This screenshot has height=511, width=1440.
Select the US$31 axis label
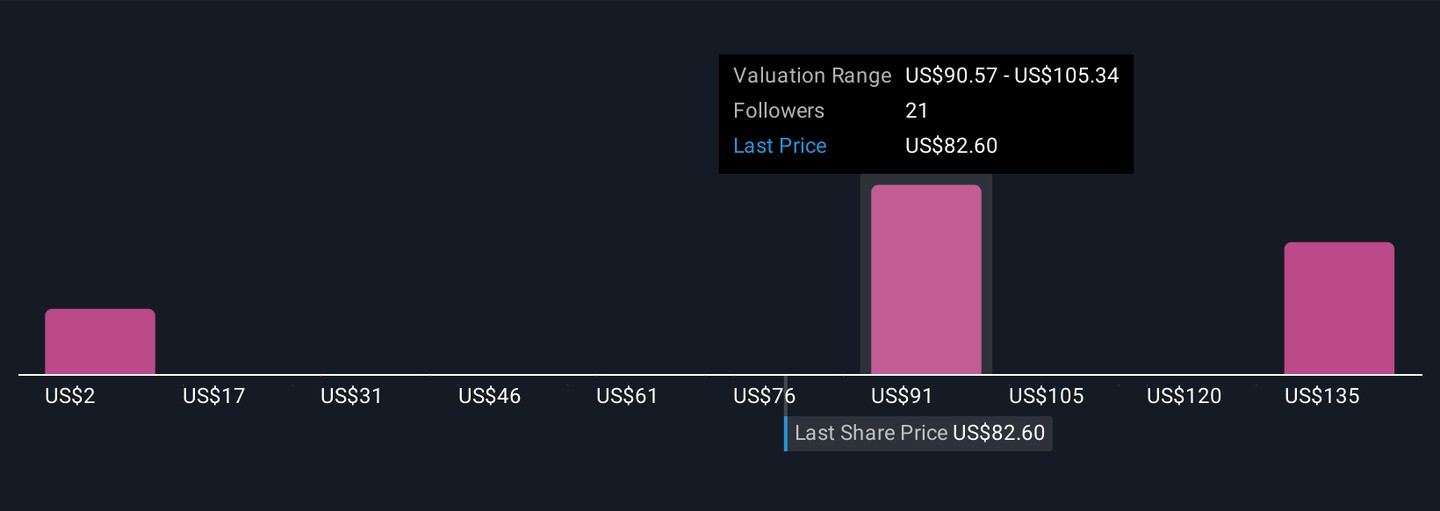point(352,396)
